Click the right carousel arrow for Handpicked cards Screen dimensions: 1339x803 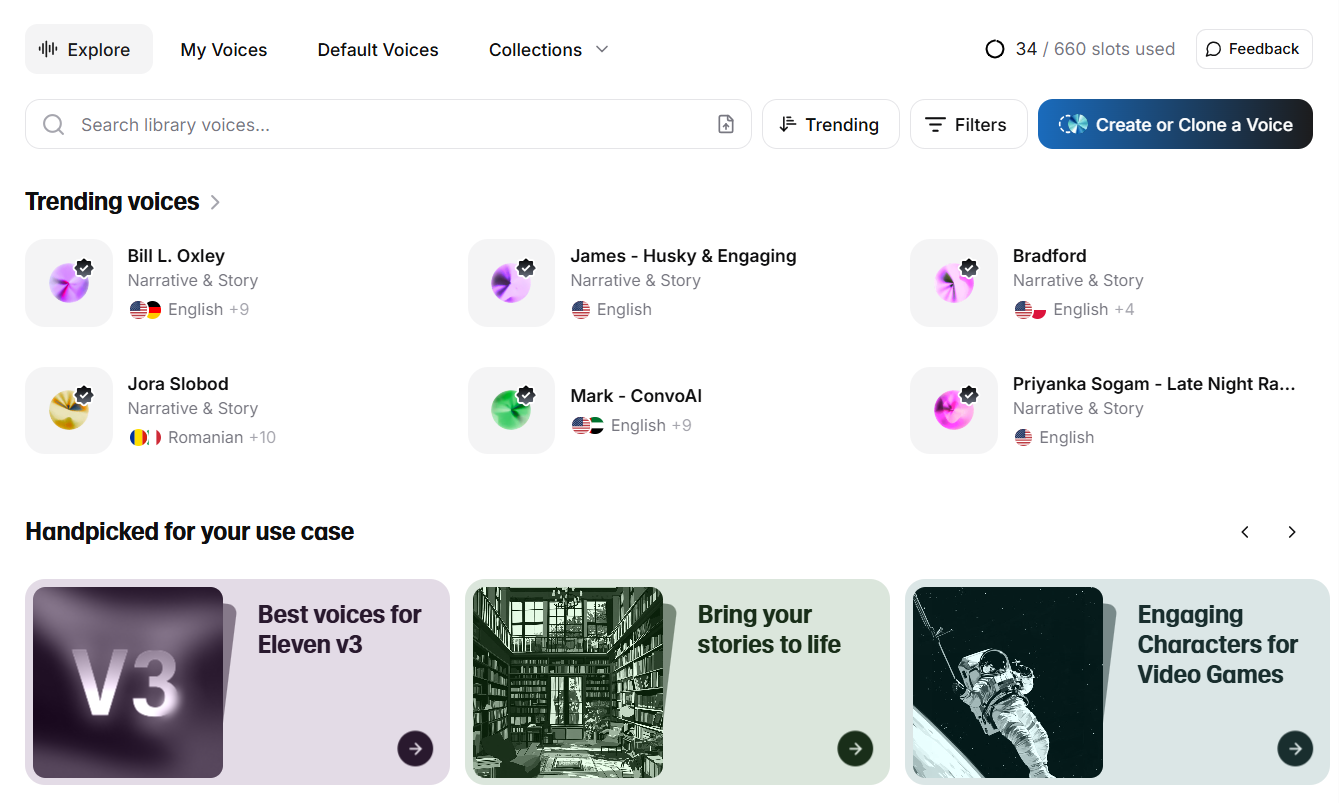coord(1291,531)
